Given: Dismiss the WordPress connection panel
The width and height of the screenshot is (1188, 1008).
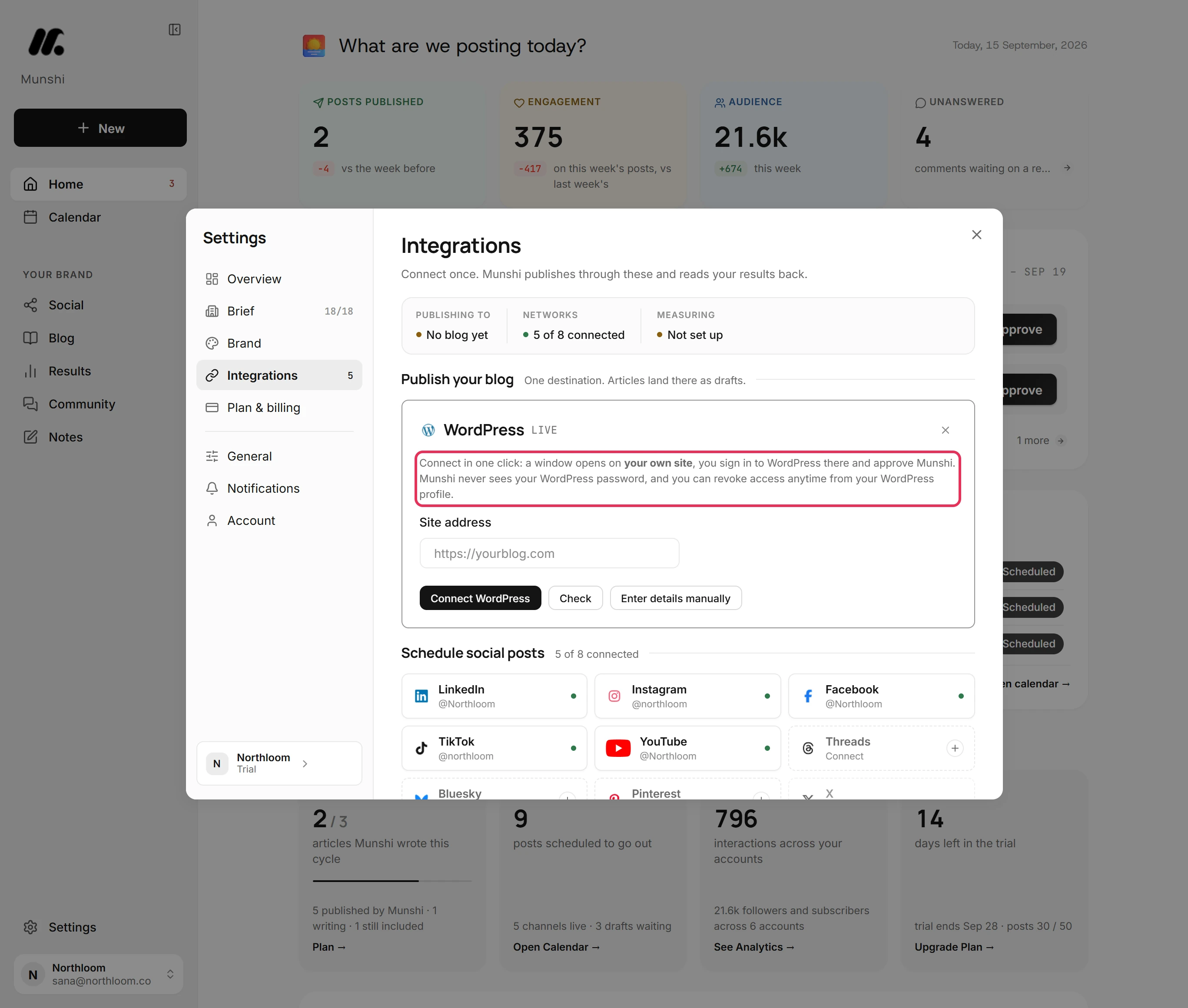Looking at the screenshot, I should pos(945,430).
